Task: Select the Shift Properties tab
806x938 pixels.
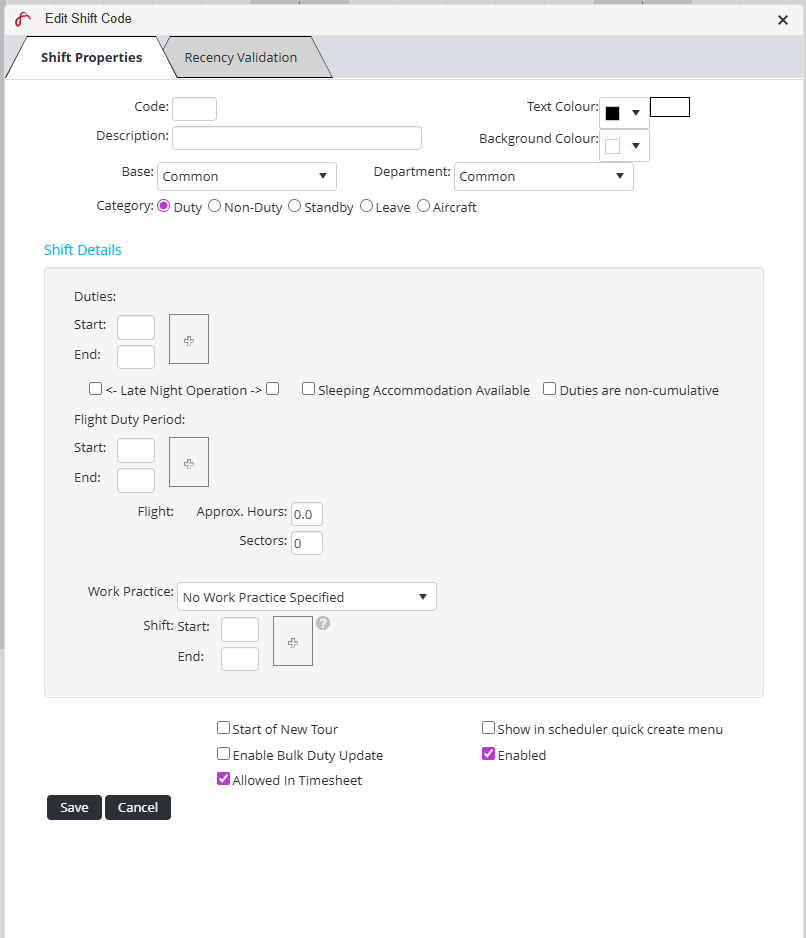Action: [x=91, y=58]
